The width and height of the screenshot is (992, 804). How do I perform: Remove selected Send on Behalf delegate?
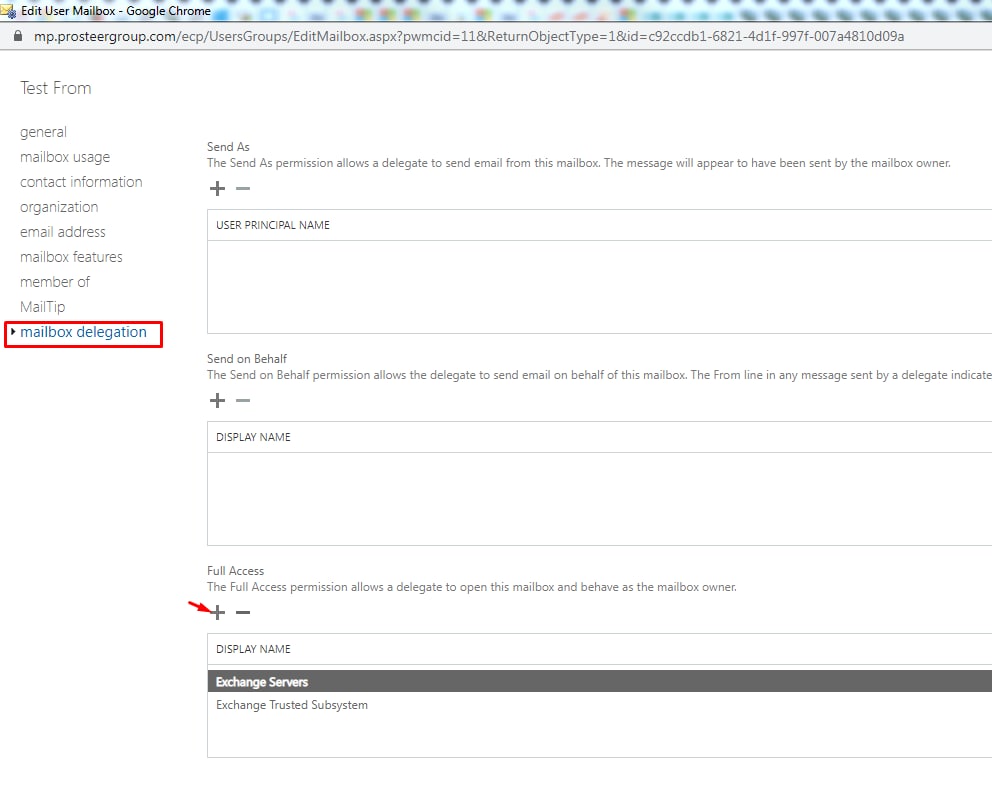[x=243, y=400]
